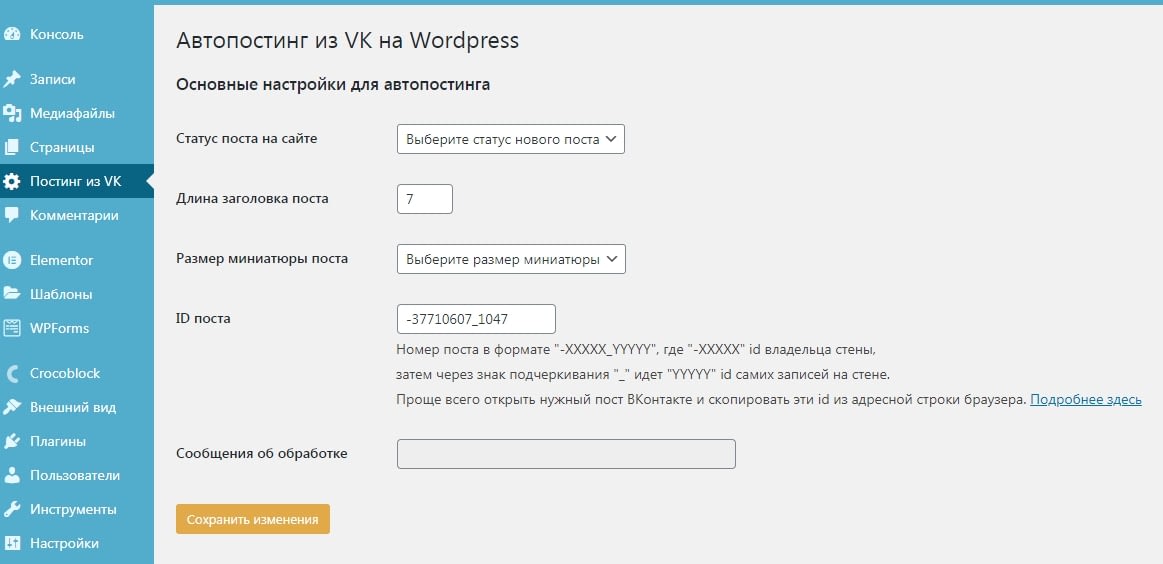
Task: Open Комментарии menu entry
Action: (x=74, y=215)
